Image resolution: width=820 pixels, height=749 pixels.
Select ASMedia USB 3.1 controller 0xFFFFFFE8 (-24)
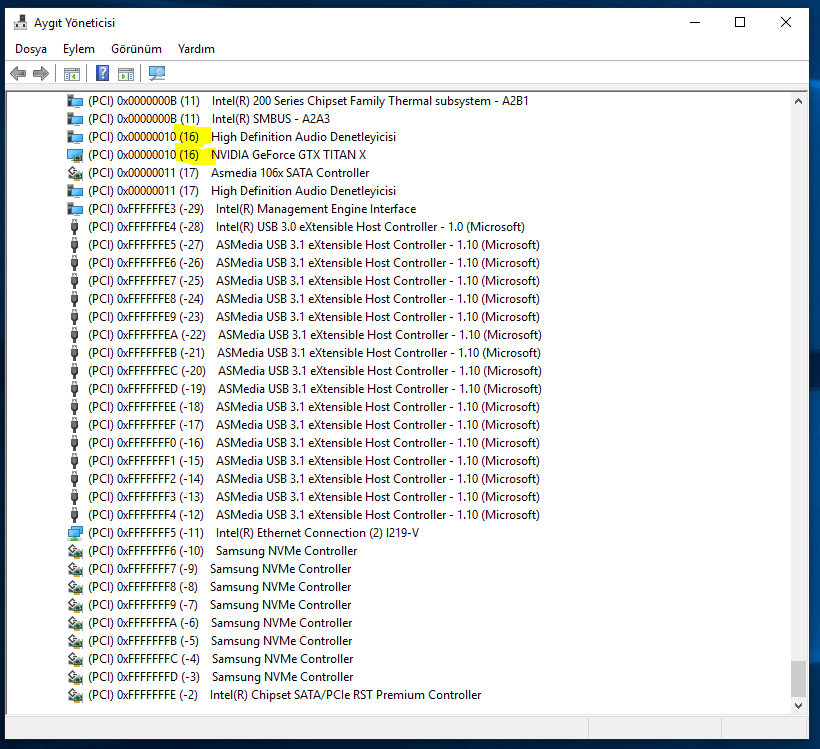(314, 299)
